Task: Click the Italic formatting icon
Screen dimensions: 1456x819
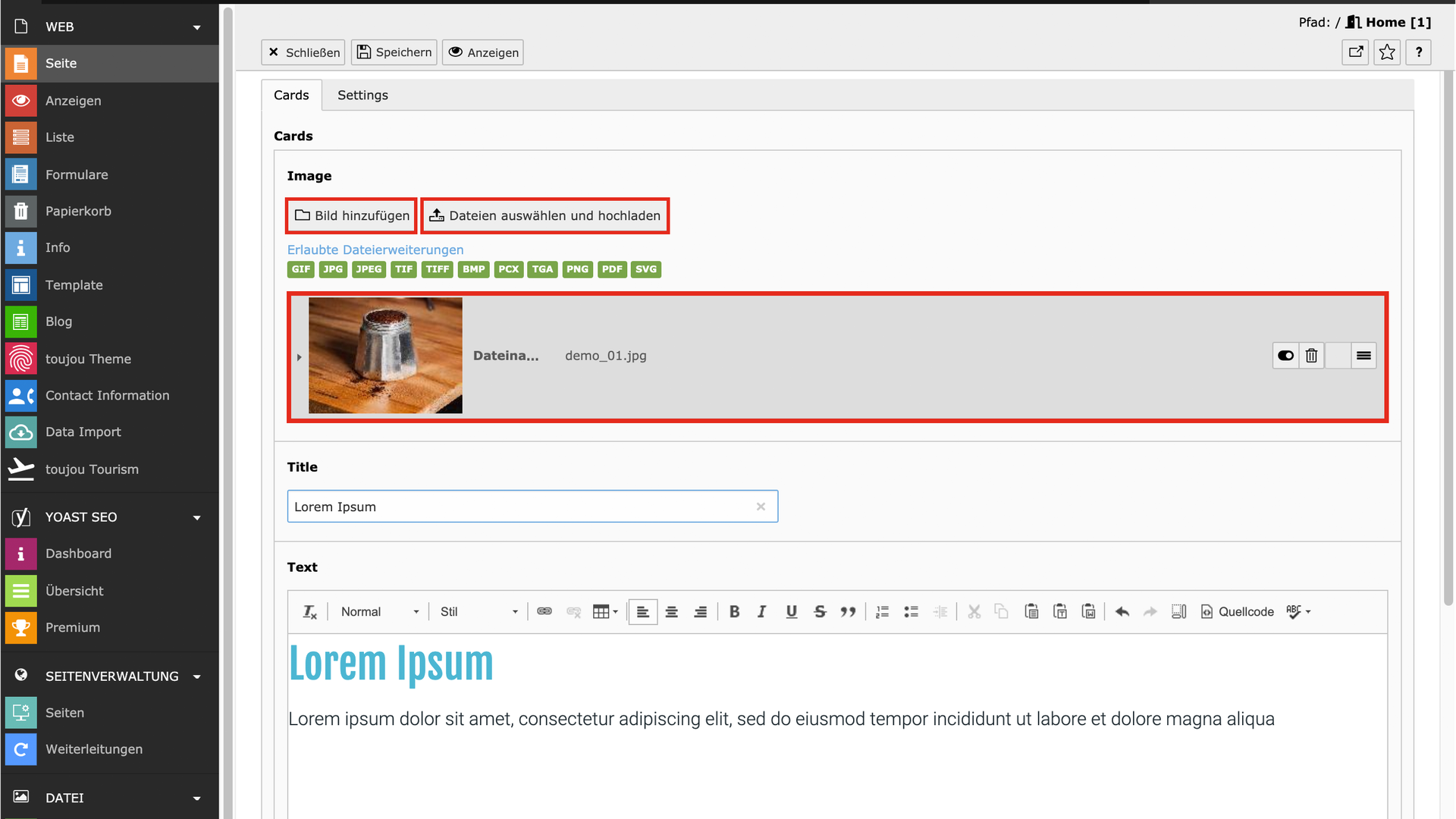Action: pyautogui.click(x=761, y=612)
